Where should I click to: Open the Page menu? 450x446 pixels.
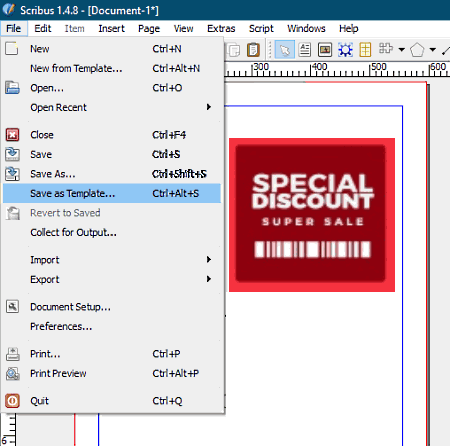pos(149,29)
